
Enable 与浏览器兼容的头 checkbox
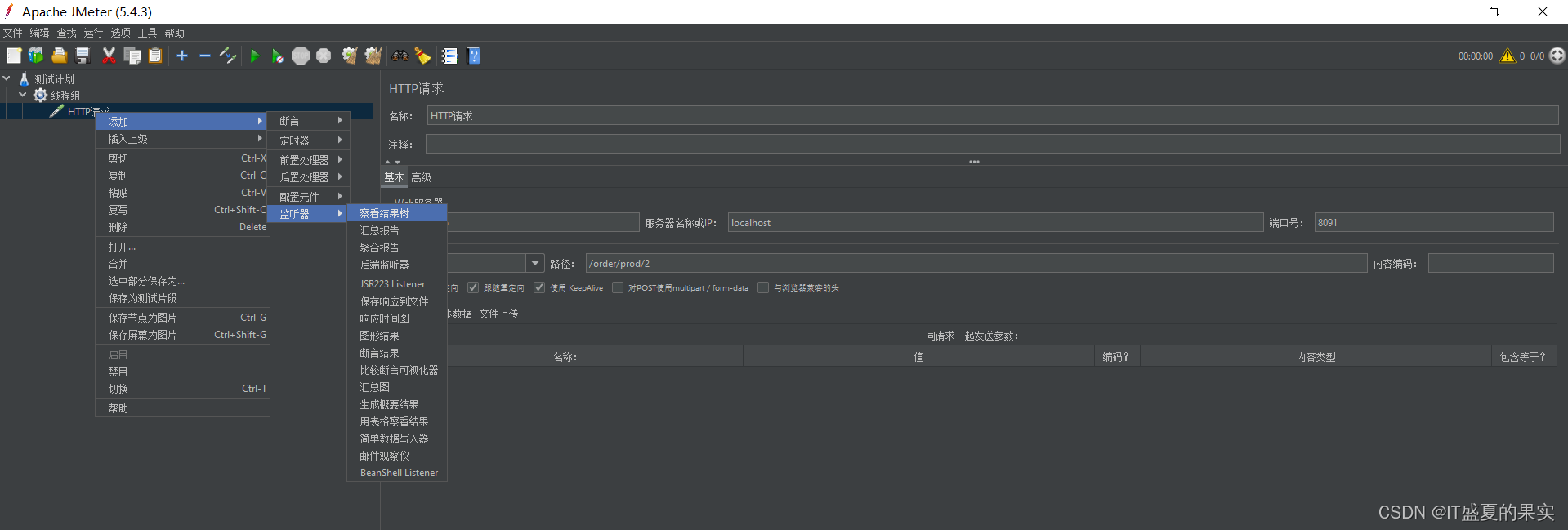coord(763,287)
